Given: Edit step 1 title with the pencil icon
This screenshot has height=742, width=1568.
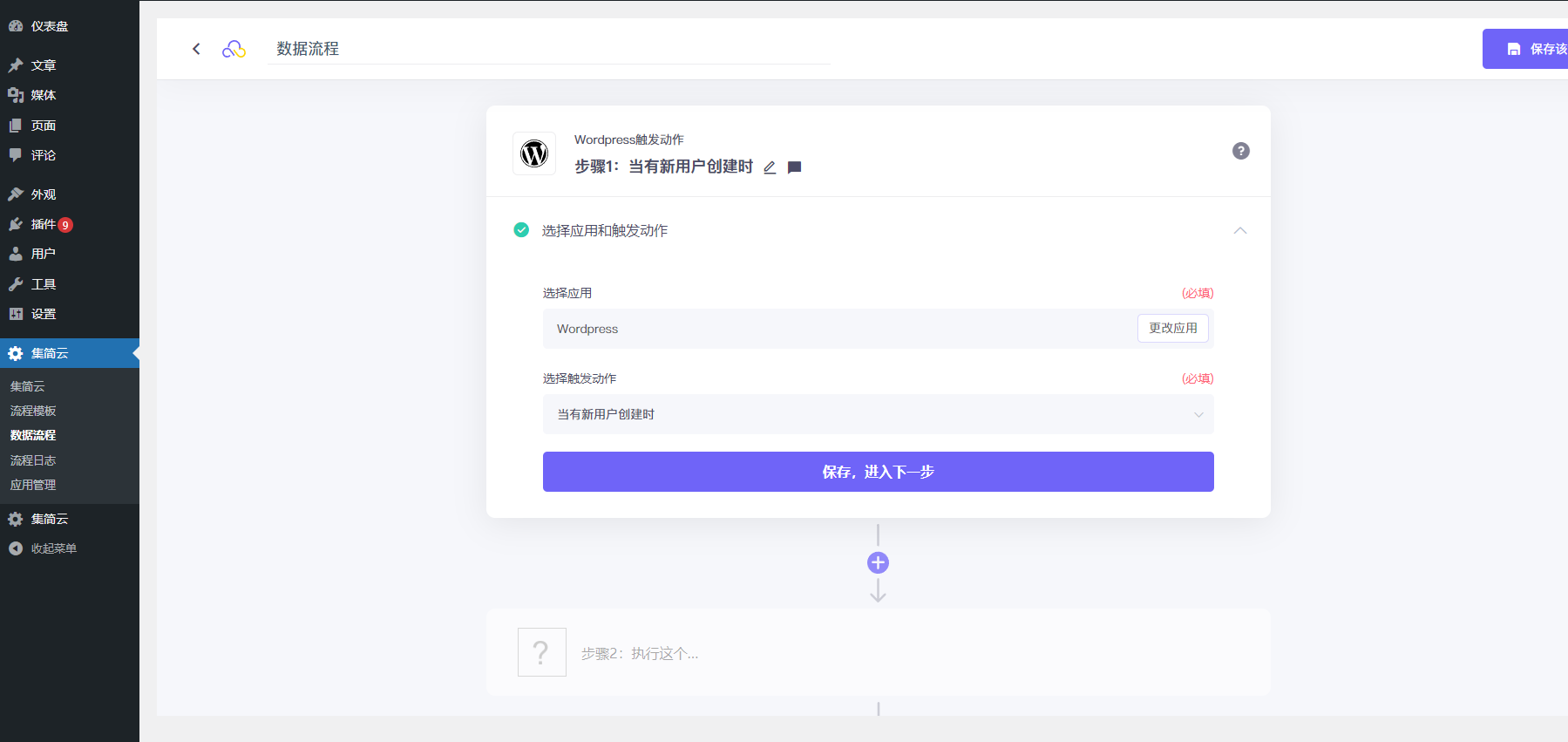Looking at the screenshot, I should 770,167.
